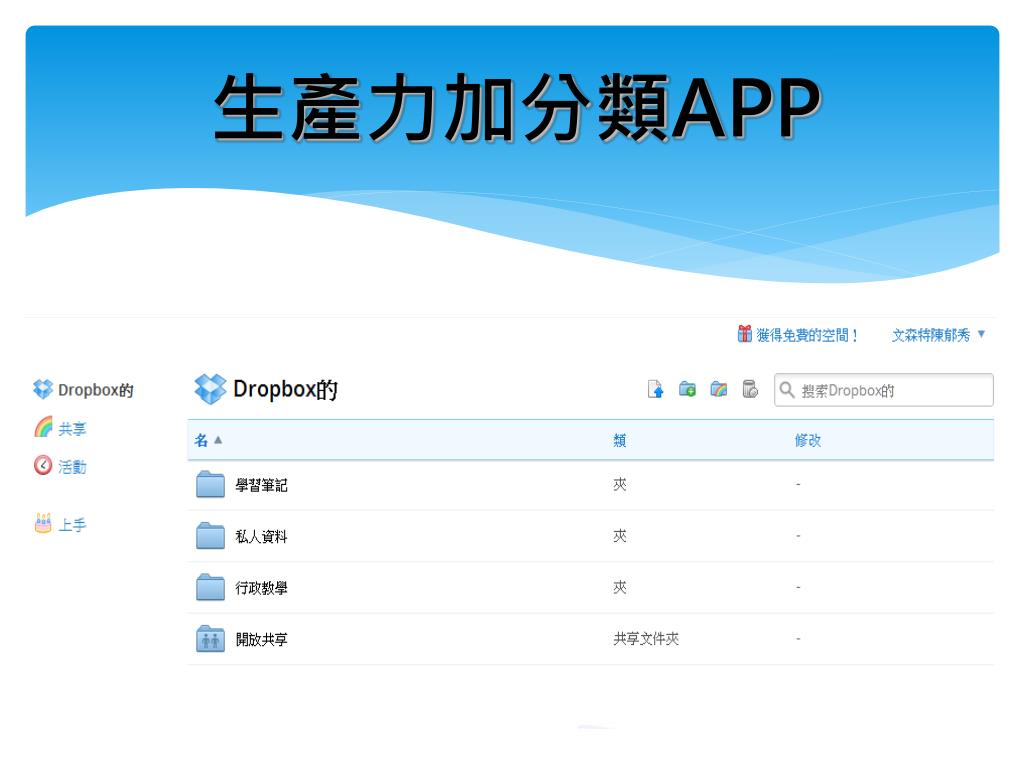This screenshot has height=768, width=1024.
Task: Open the 行政教學 folder name
Action: [261, 588]
